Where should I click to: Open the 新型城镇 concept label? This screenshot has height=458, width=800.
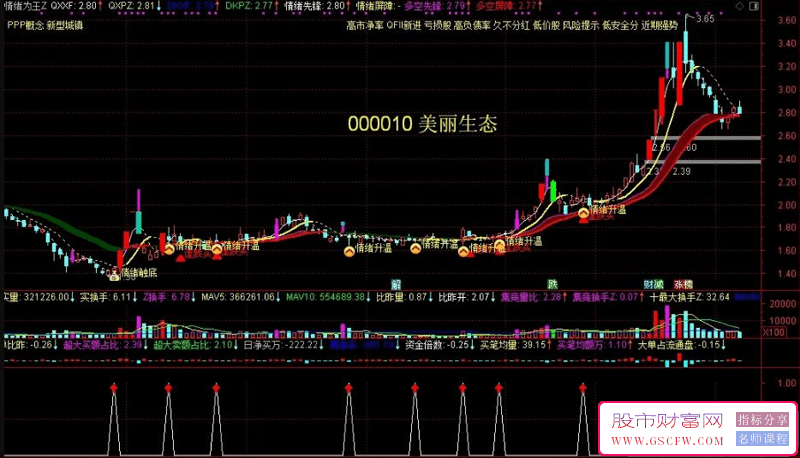(65, 25)
